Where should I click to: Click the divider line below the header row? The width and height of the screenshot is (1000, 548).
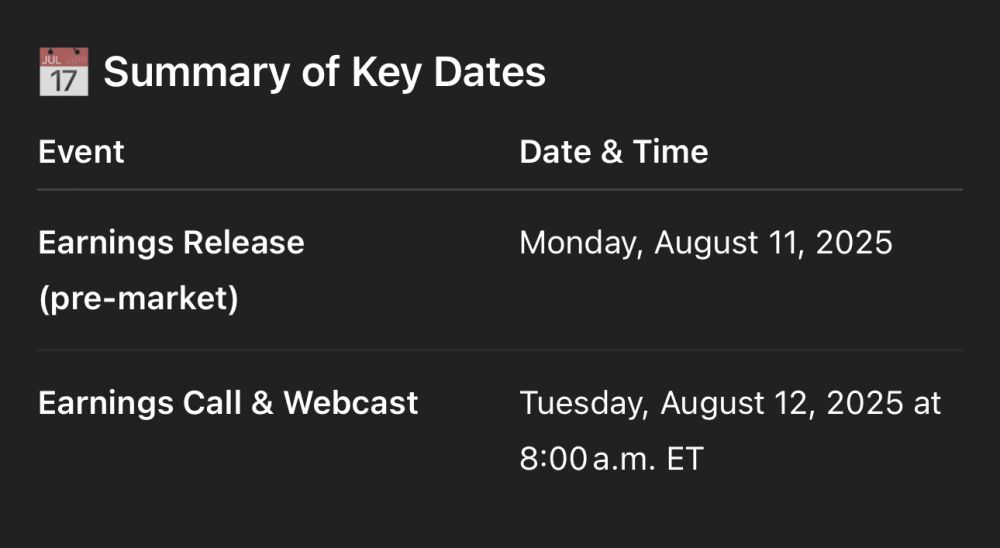tap(500, 189)
